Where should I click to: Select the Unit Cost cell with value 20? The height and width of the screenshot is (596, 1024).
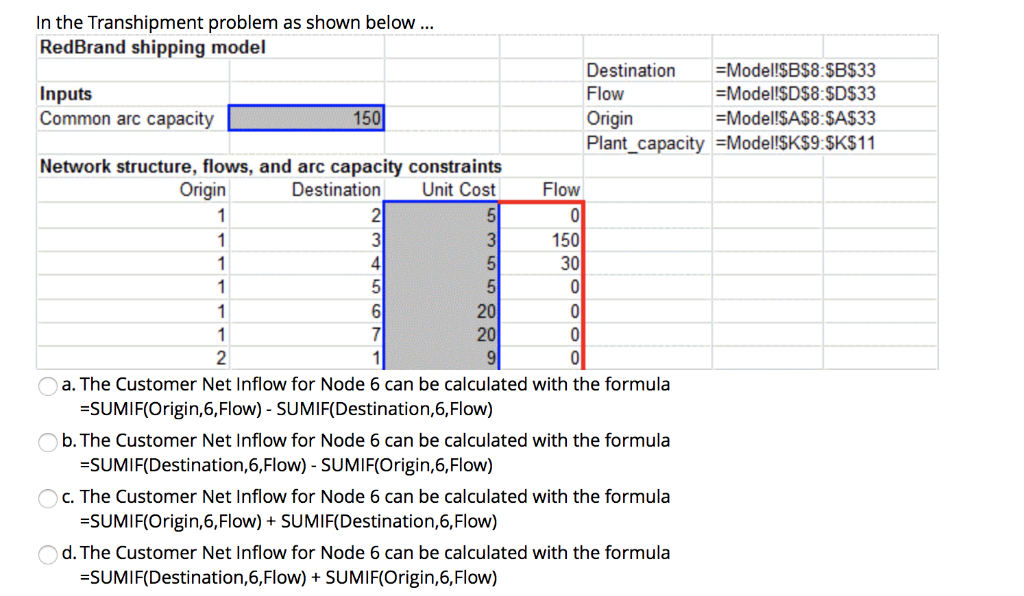pyautogui.click(x=486, y=311)
